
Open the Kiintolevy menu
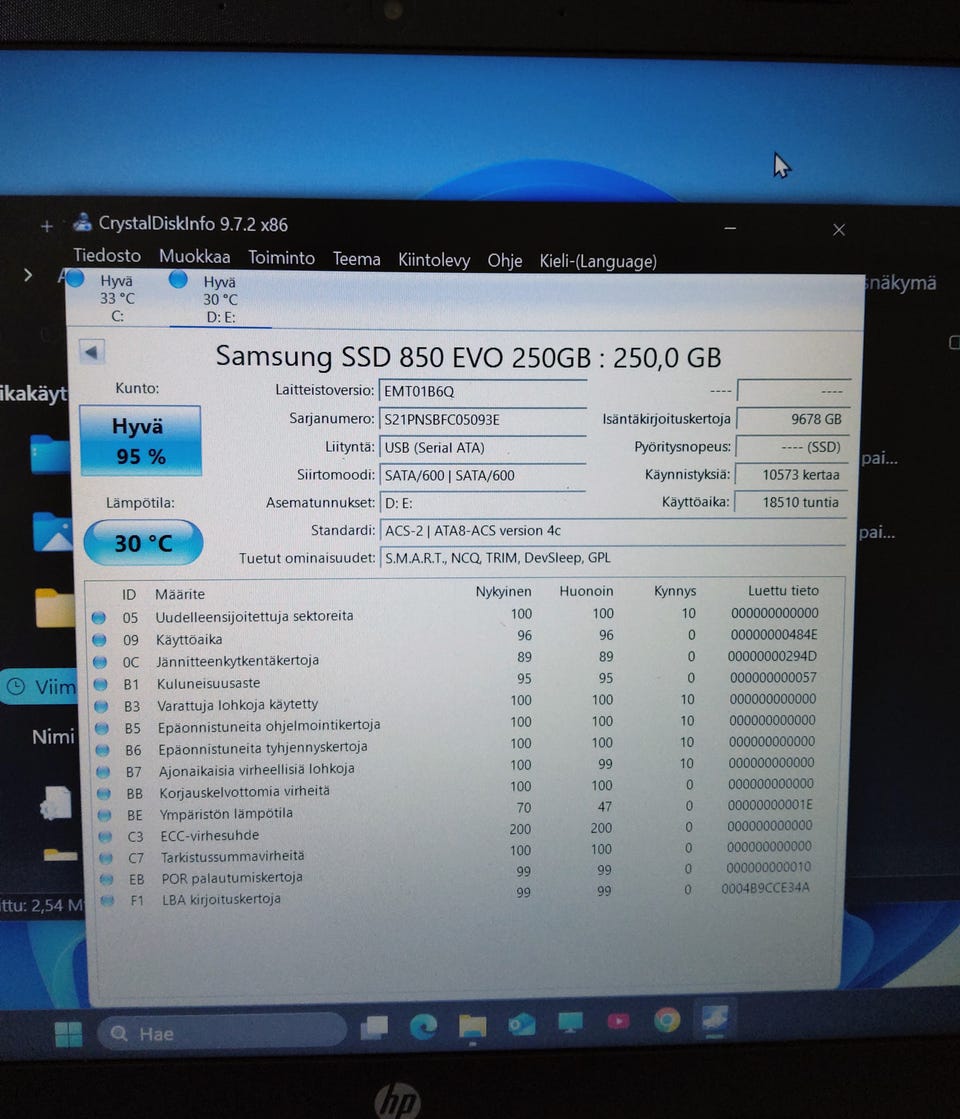point(434,260)
